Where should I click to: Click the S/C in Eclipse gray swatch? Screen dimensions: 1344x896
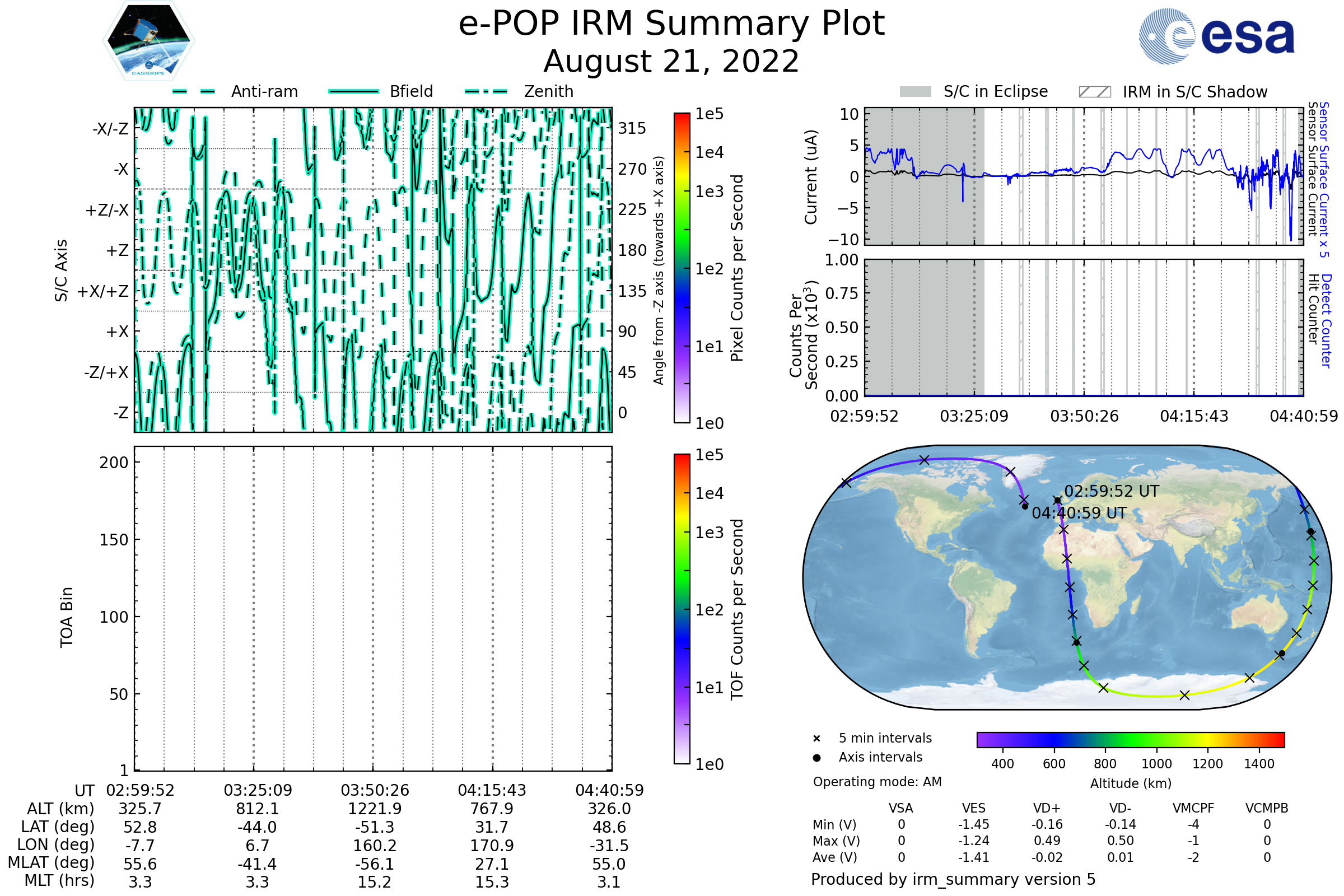[915, 92]
